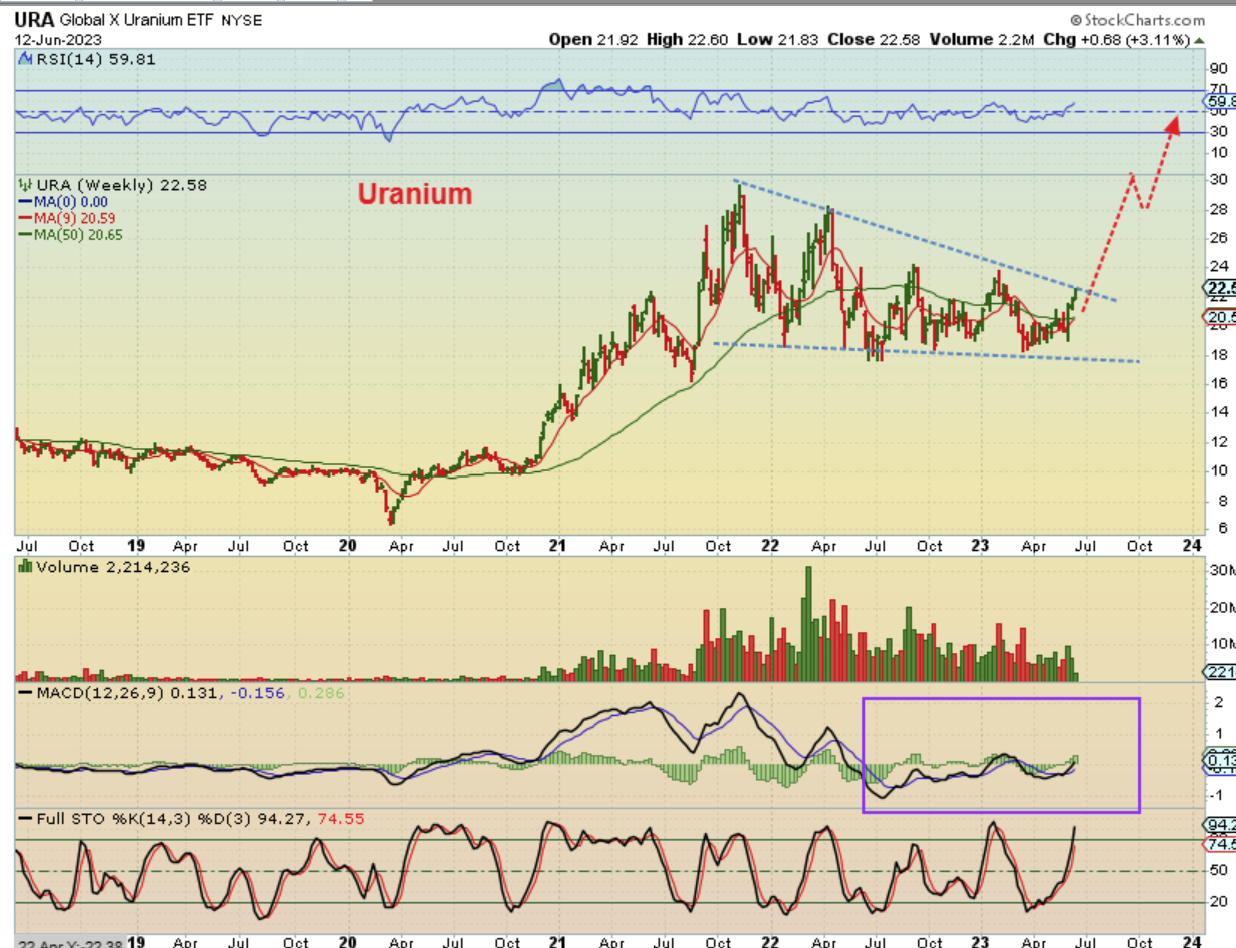Click the 30M volume axis label
Screen dimensions: 1236x948
[x=1221, y=570]
